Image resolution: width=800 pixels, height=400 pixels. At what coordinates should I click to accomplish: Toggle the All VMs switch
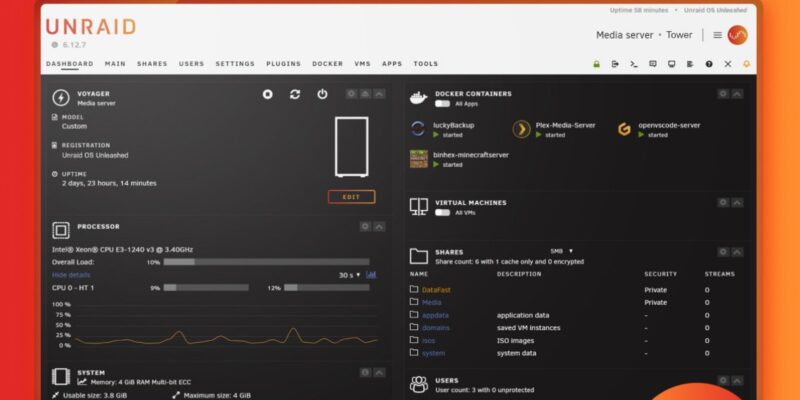coord(442,212)
